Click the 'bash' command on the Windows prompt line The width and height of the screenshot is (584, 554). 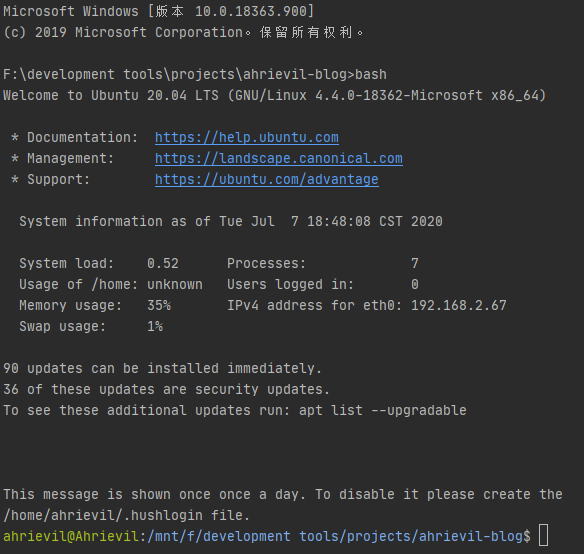click(x=371, y=74)
